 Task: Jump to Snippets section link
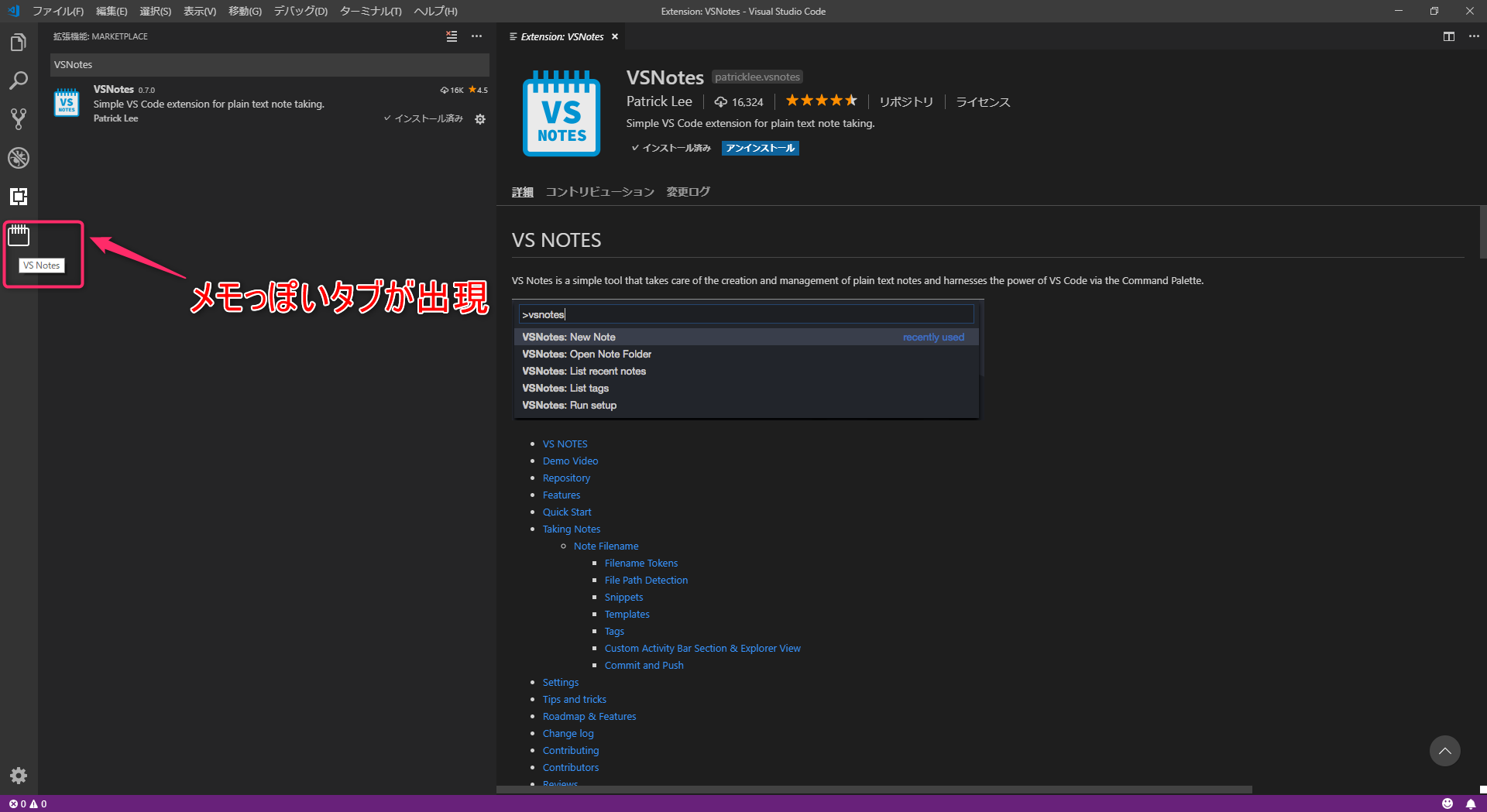[624, 598]
